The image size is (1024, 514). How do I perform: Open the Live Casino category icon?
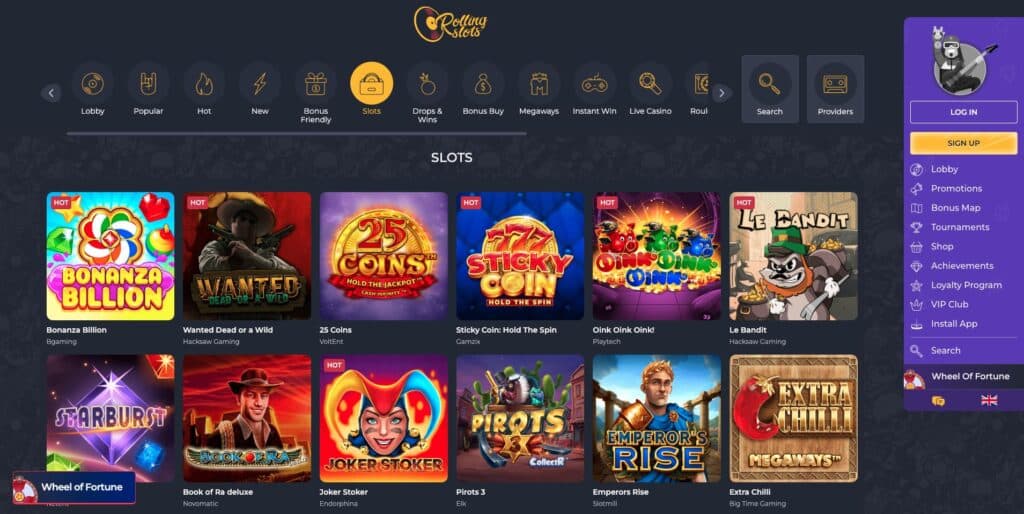[x=650, y=84]
